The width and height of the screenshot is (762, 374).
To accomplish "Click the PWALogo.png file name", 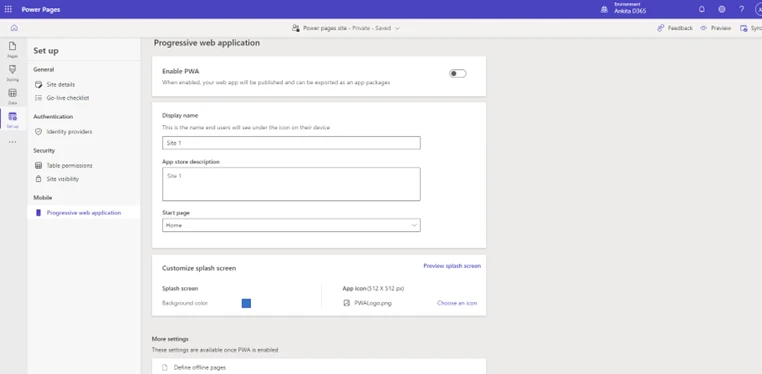I will point(373,303).
